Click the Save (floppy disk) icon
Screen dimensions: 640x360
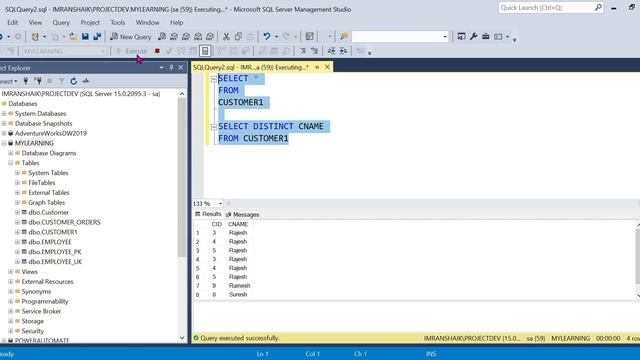(85, 37)
